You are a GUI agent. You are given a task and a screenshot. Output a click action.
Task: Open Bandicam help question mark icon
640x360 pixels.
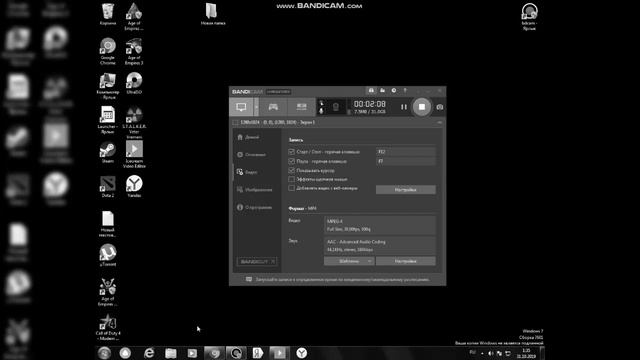(x=405, y=91)
